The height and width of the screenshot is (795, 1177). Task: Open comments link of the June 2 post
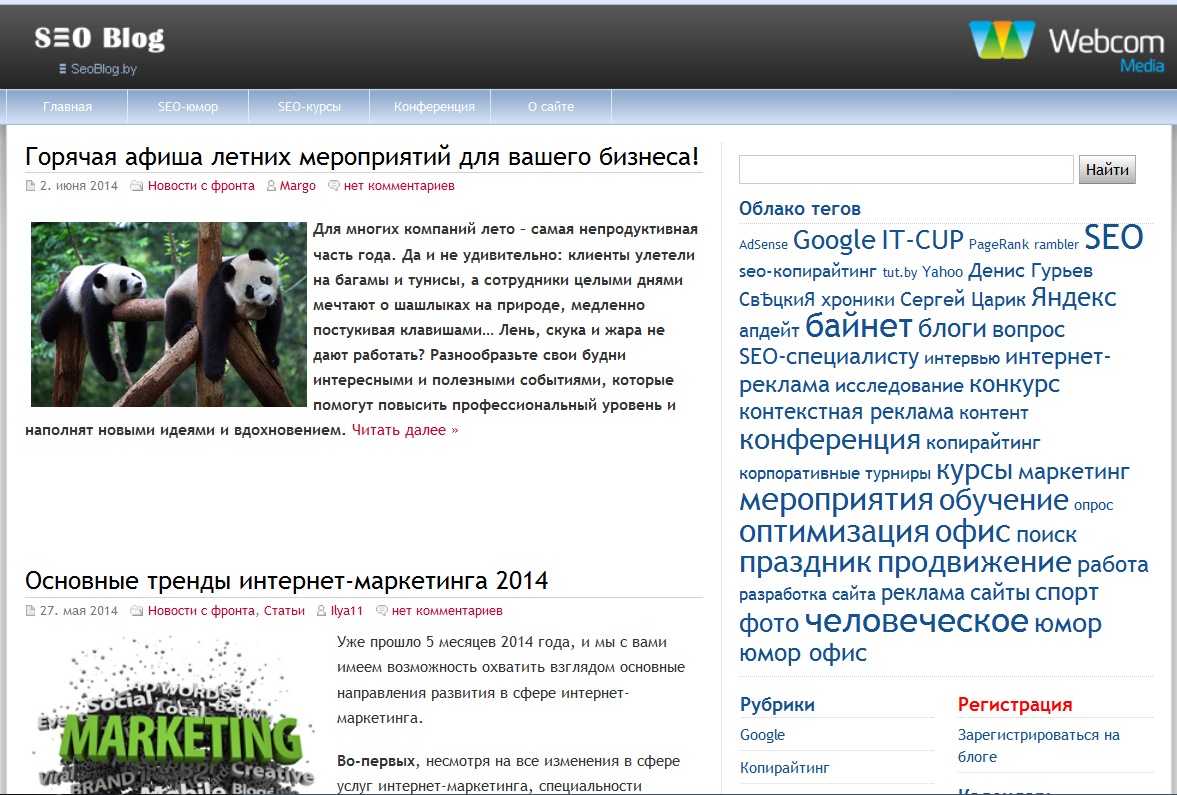point(399,185)
